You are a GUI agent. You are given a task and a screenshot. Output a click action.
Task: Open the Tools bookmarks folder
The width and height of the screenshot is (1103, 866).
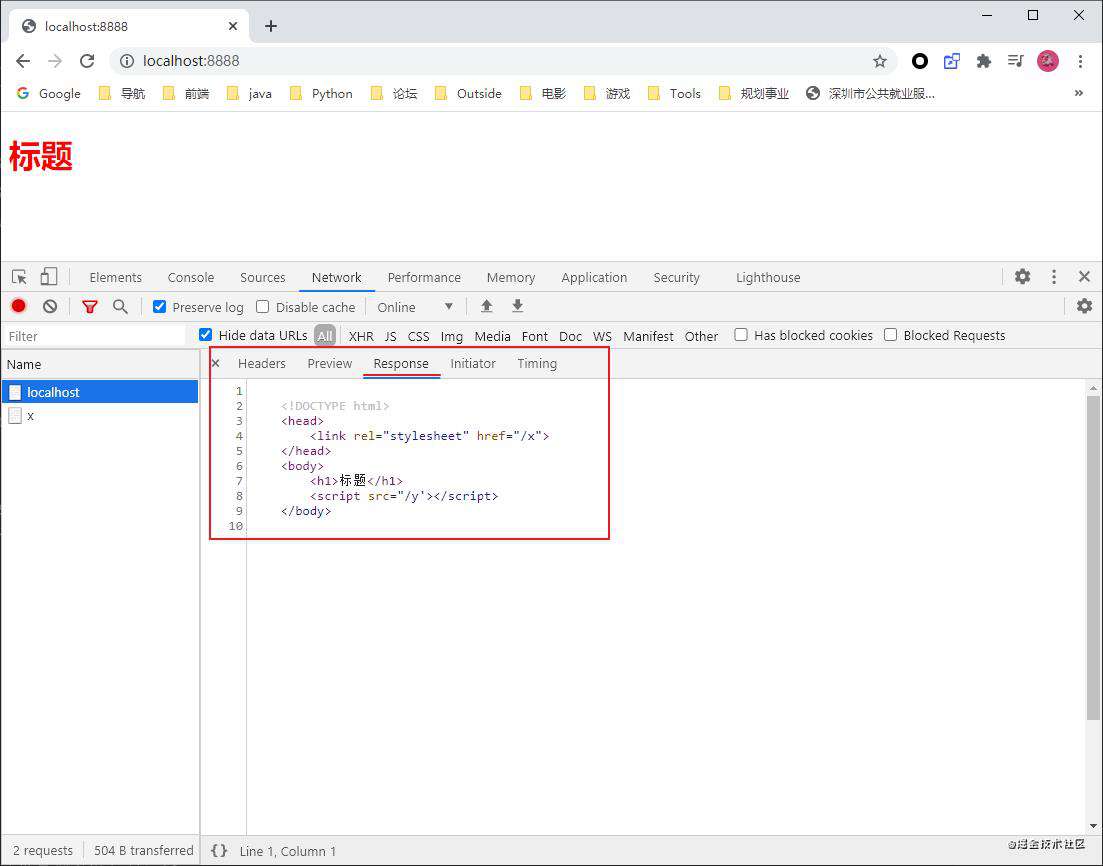click(674, 94)
